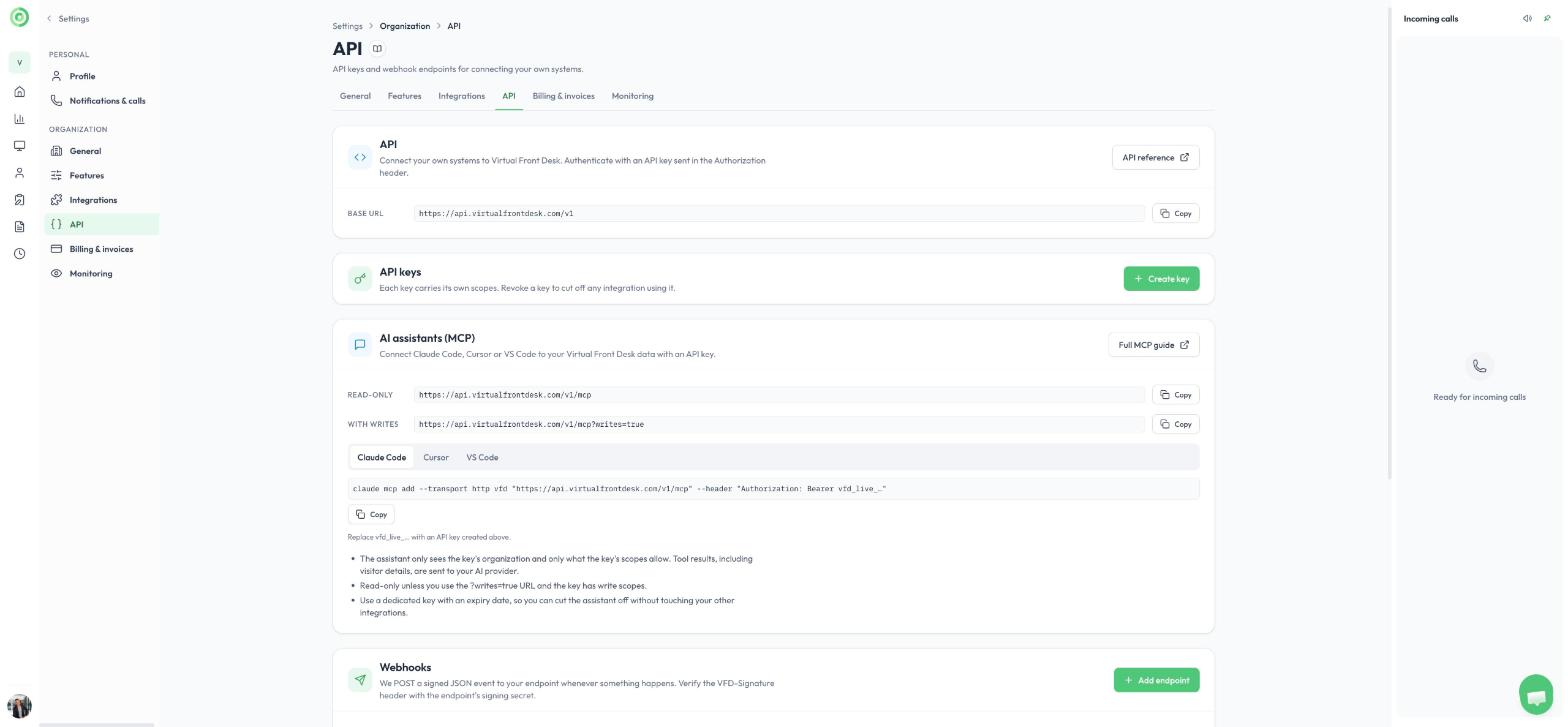
Task: Click the clipboard icon in the left rail
Action: (x=19, y=200)
